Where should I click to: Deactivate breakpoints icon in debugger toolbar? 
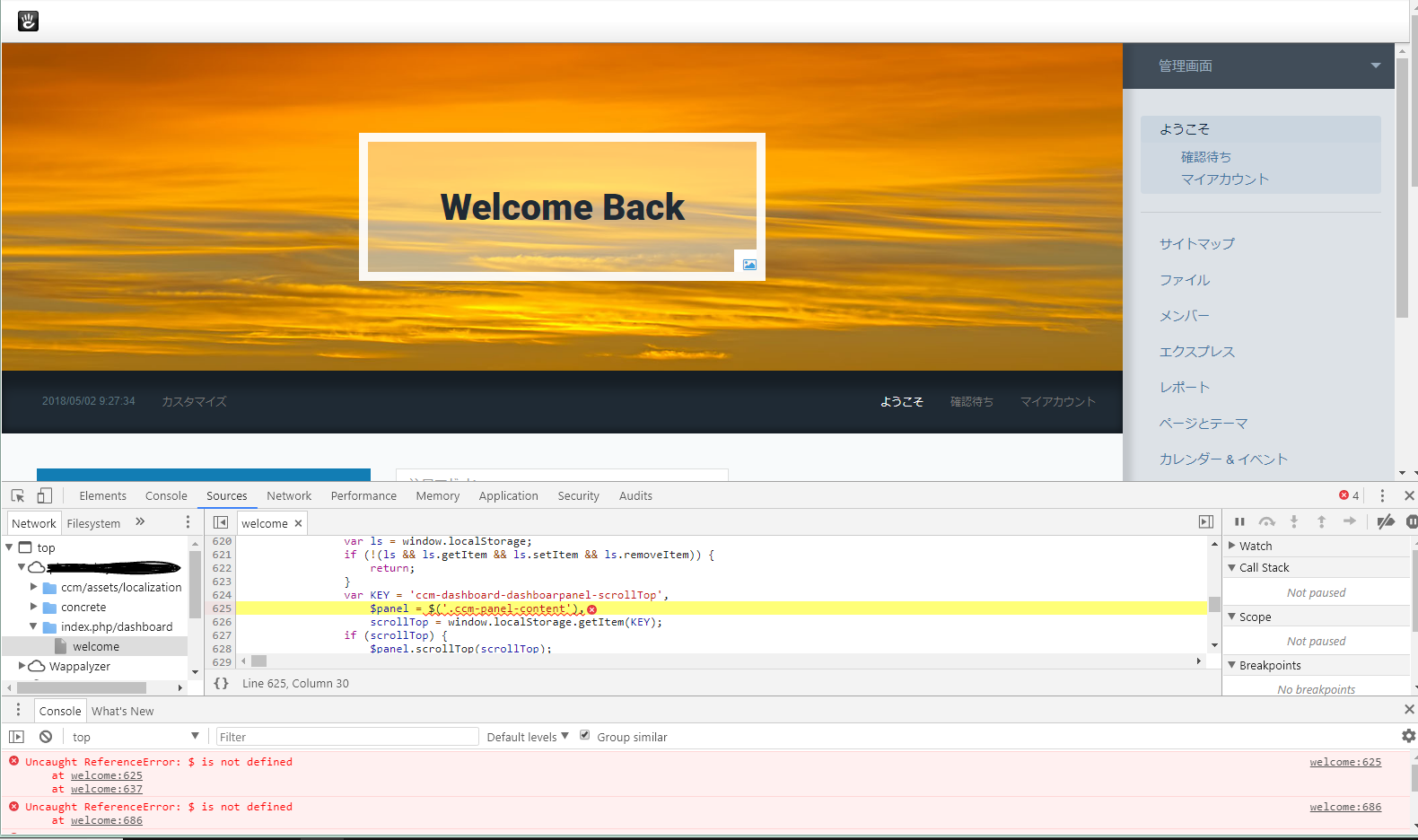tap(1386, 521)
